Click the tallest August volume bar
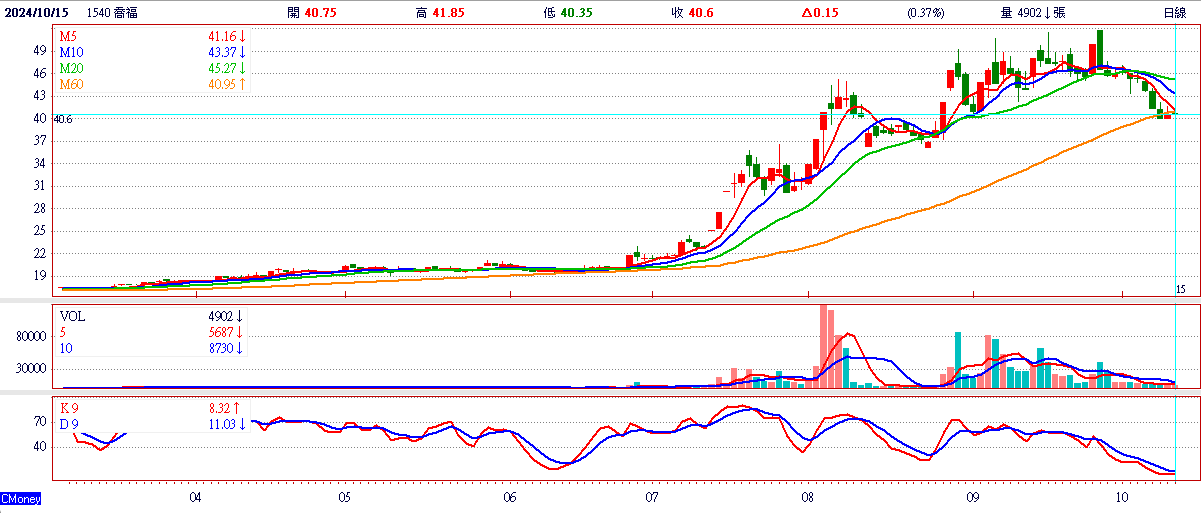This screenshot has width=1201, height=513. pos(825,346)
